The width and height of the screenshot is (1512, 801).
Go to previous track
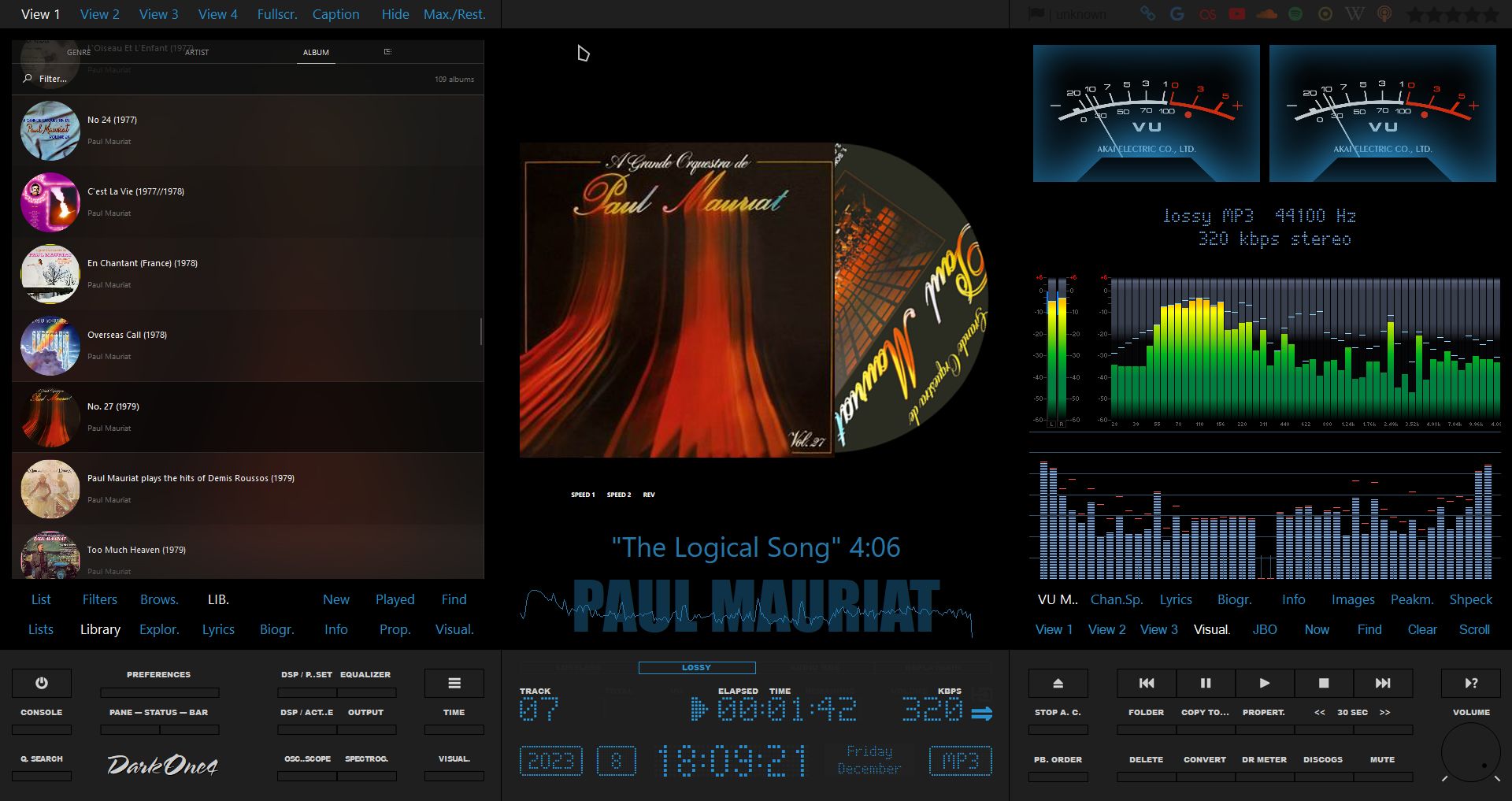(x=1147, y=683)
